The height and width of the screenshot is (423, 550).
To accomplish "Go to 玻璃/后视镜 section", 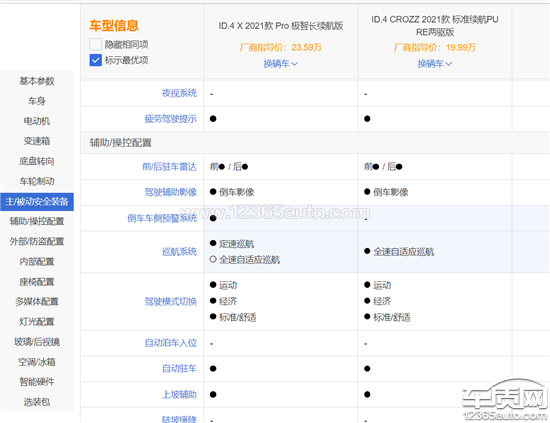I will [37, 342].
